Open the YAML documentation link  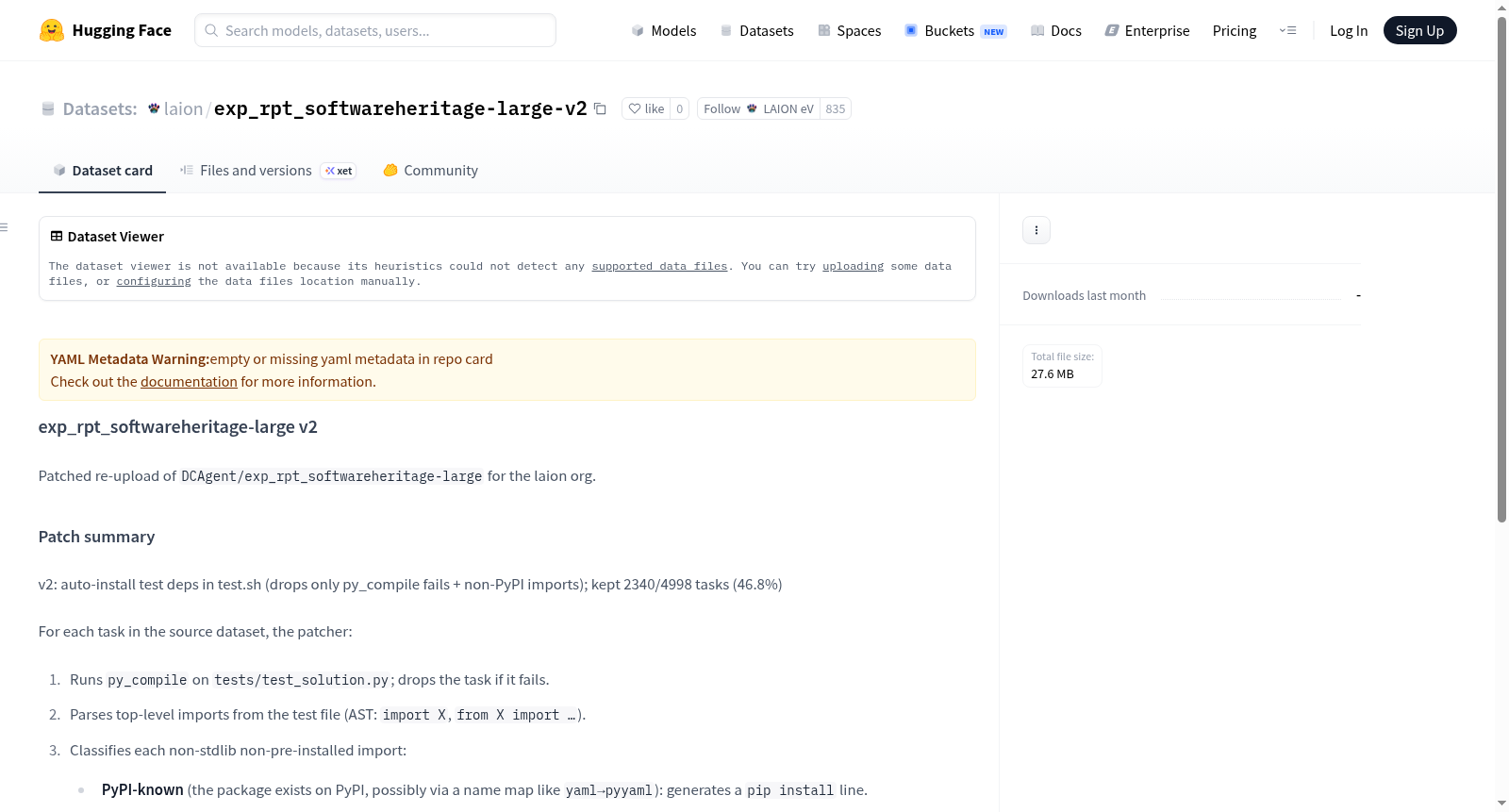[x=189, y=382]
